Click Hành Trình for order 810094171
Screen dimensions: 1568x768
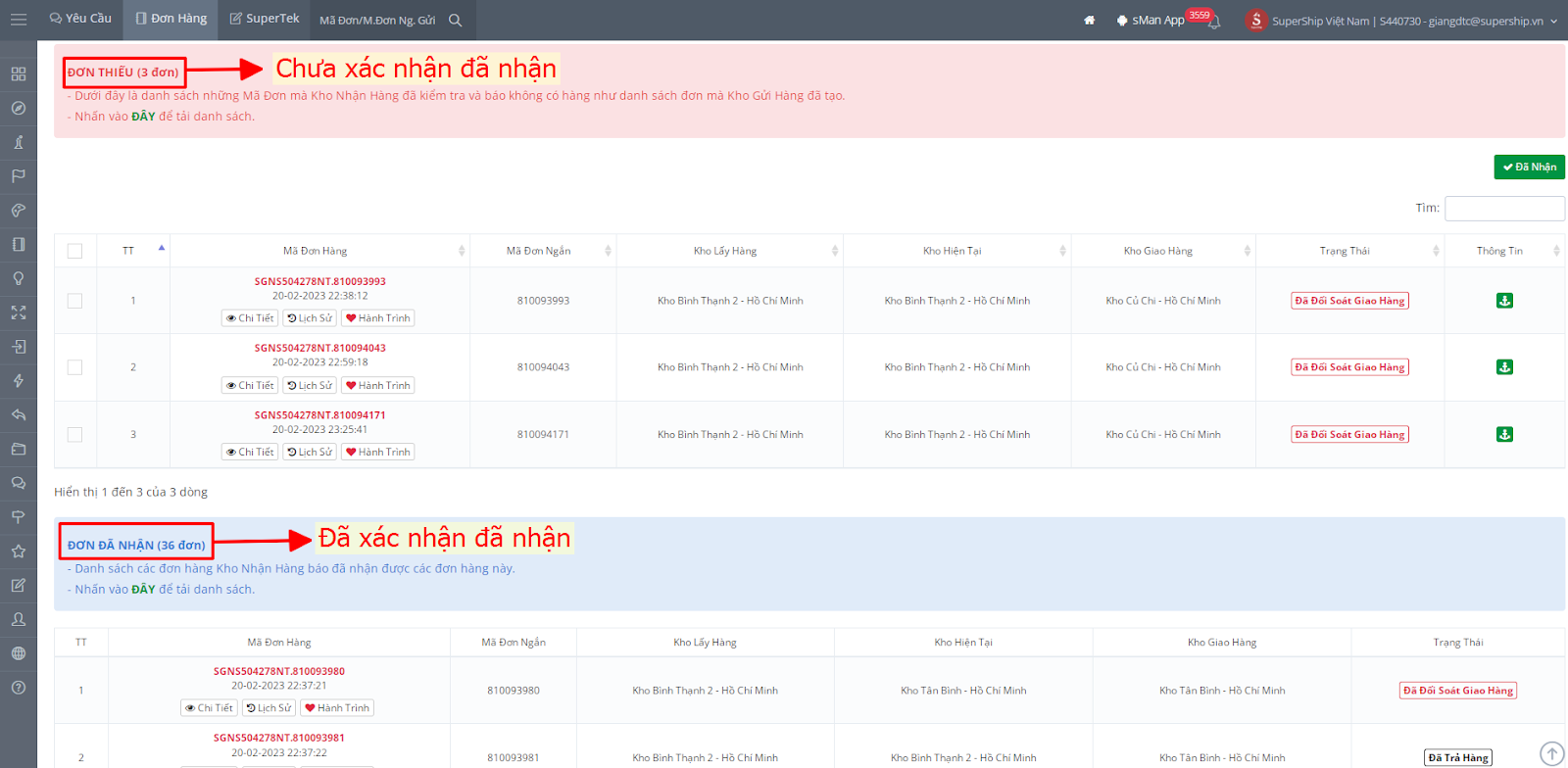click(378, 452)
